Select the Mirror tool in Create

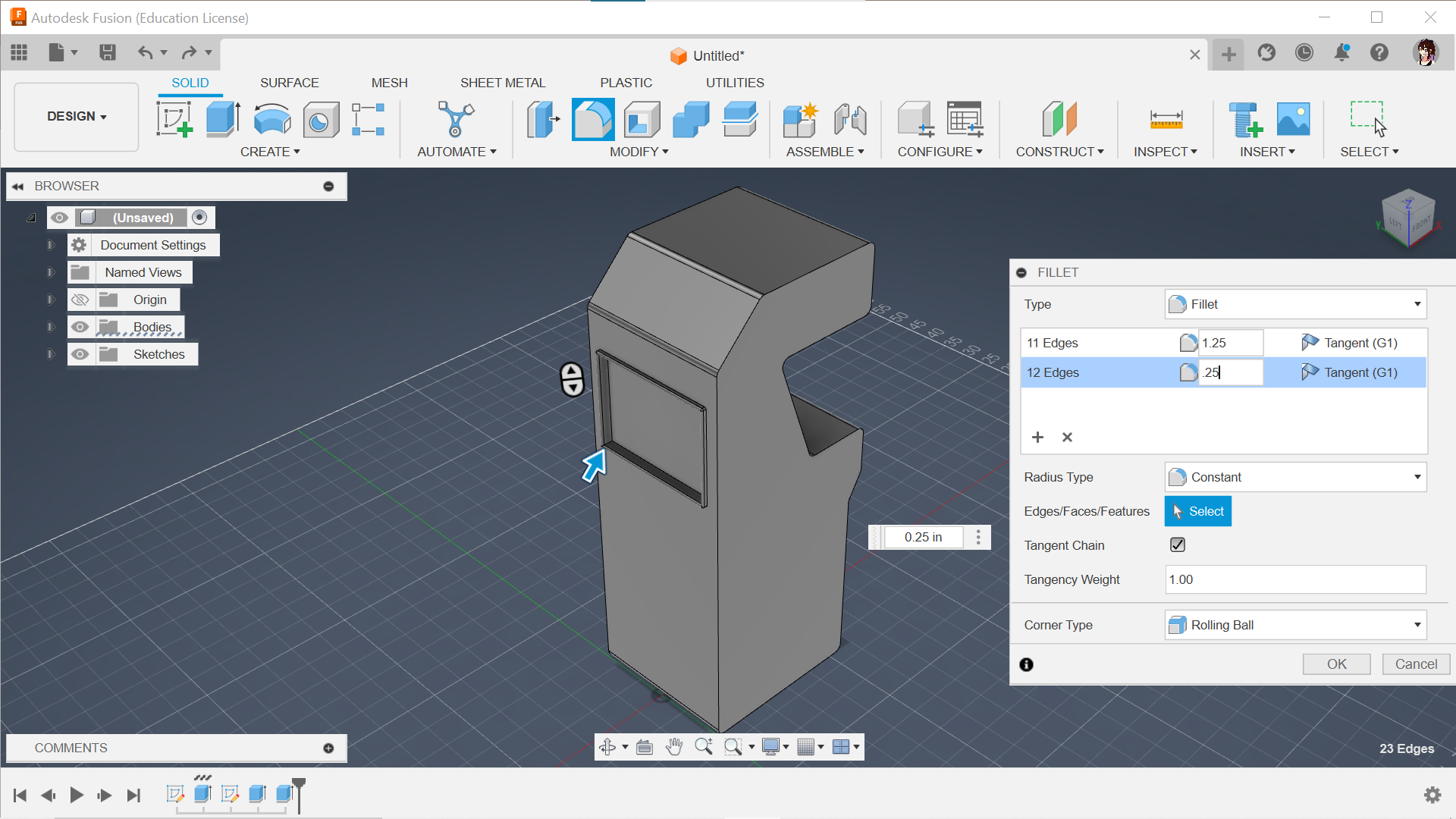point(269,151)
